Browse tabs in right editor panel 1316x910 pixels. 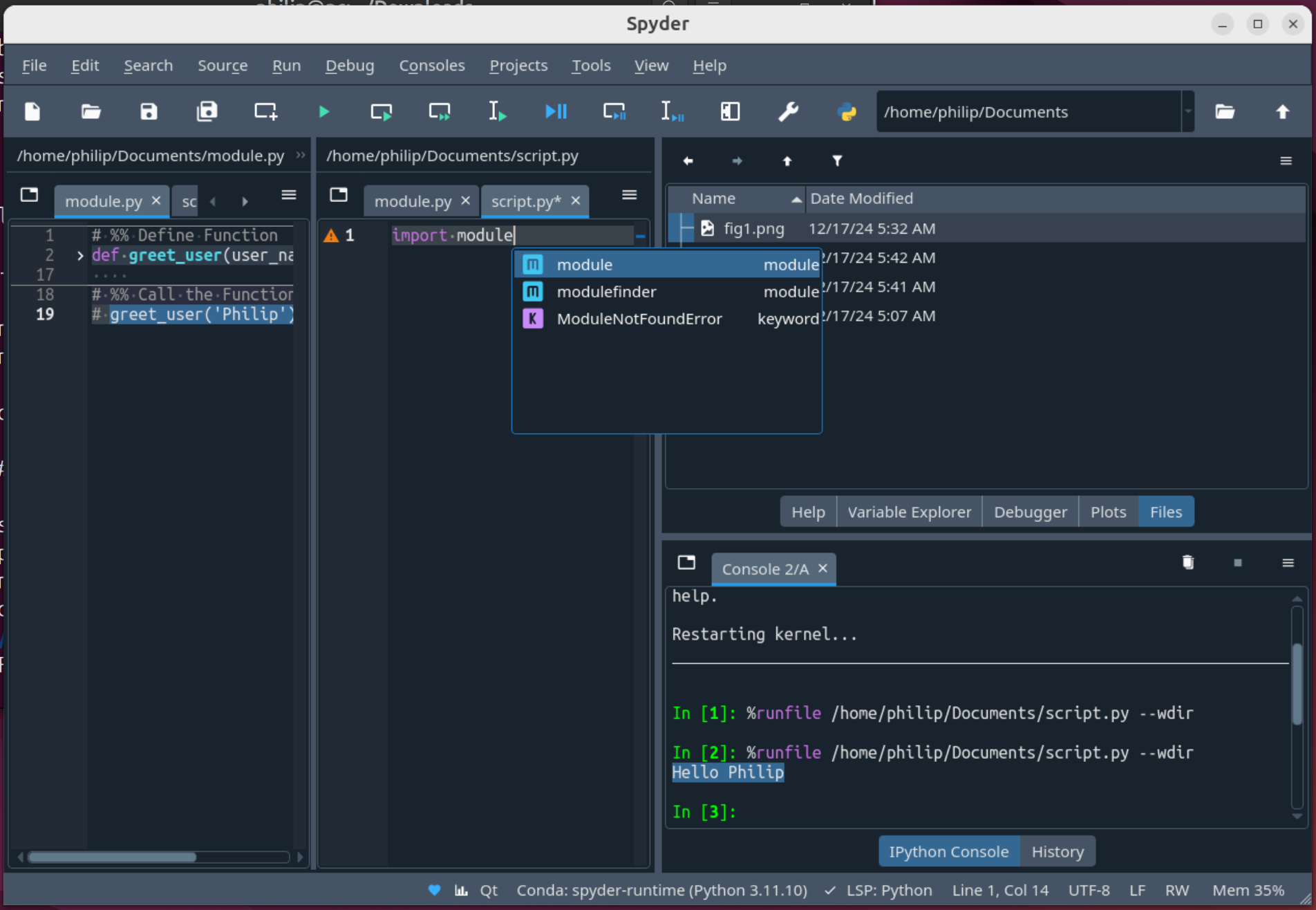[x=339, y=195]
